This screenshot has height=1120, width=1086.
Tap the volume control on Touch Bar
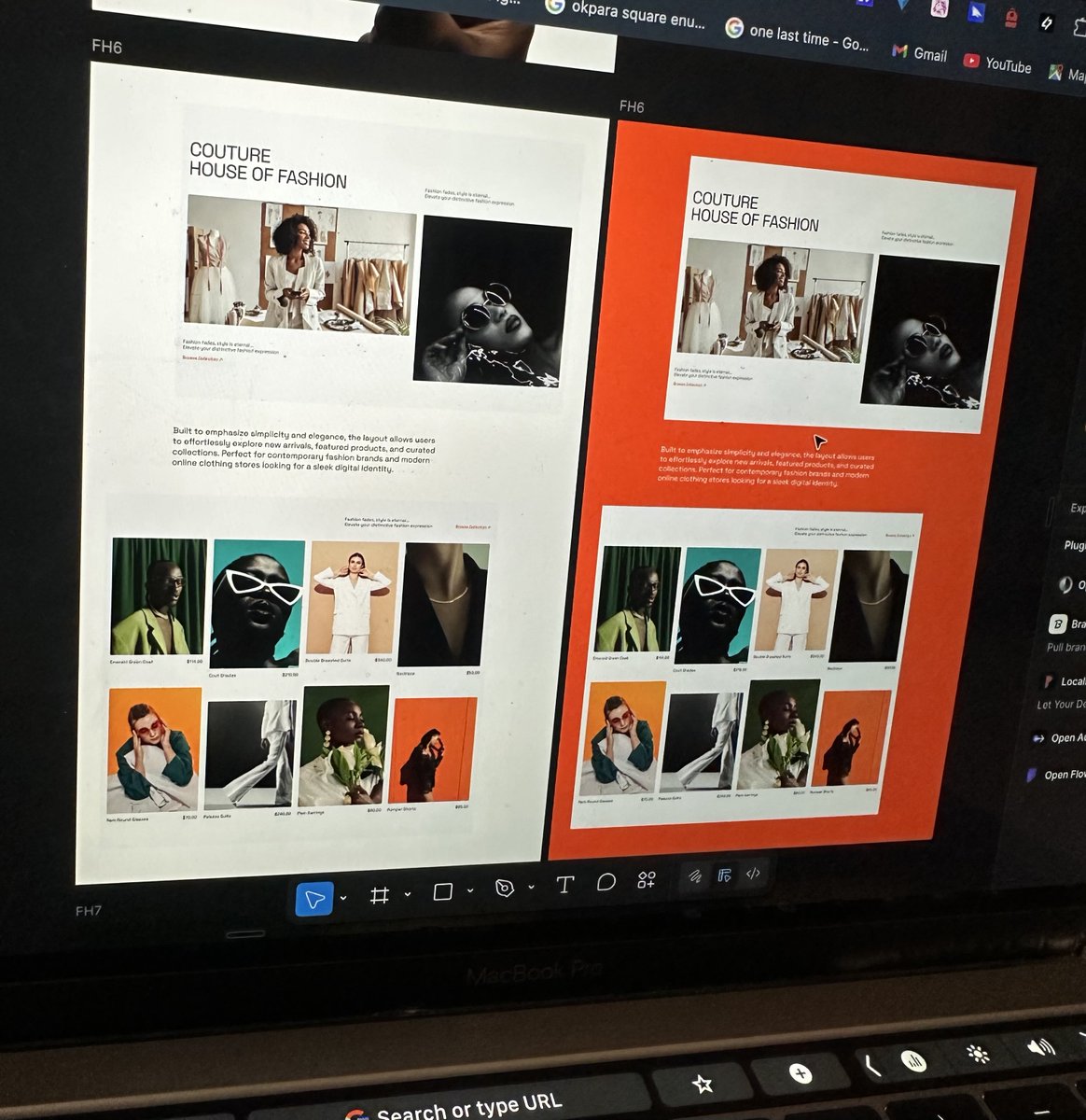point(1039,1047)
